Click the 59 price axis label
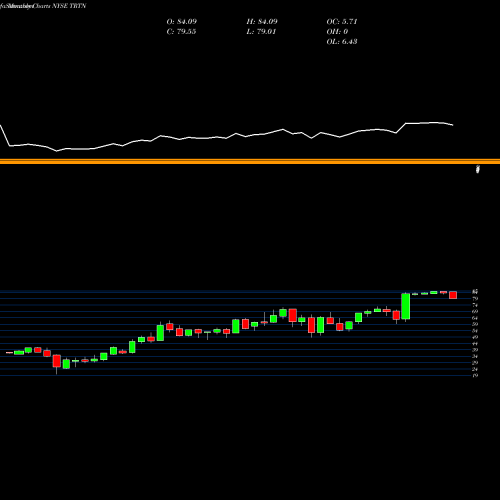The height and width of the screenshot is (500, 500). click(475, 324)
